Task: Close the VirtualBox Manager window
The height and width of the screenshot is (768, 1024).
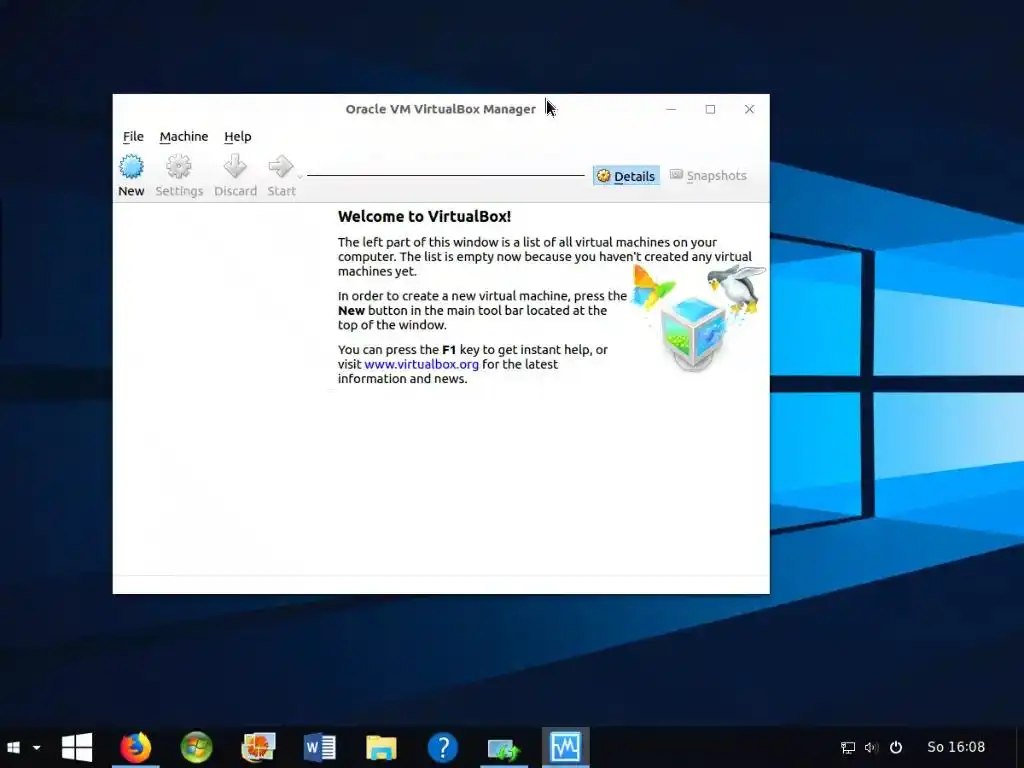Action: click(749, 109)
